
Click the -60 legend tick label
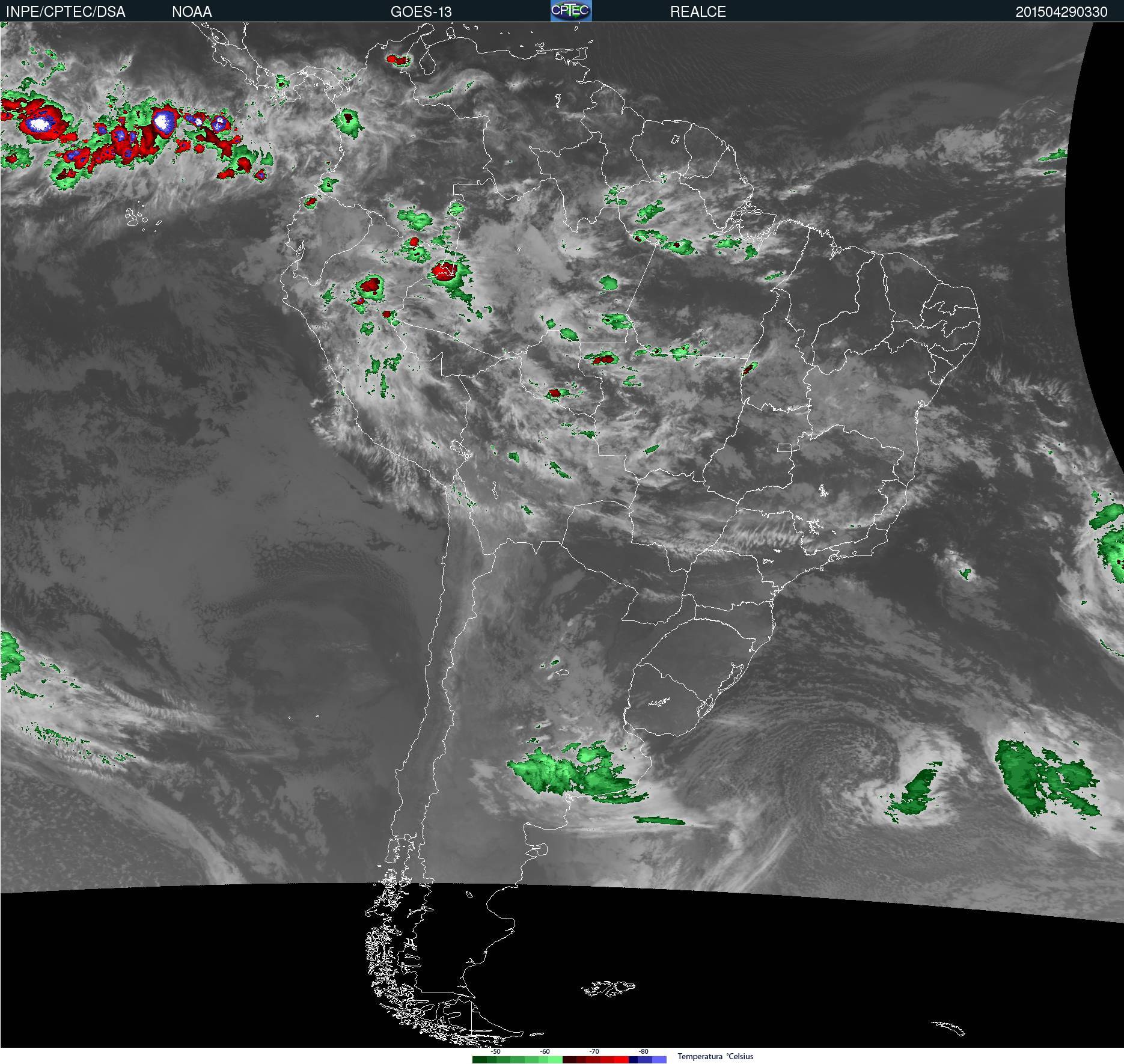pos(545,1051)
